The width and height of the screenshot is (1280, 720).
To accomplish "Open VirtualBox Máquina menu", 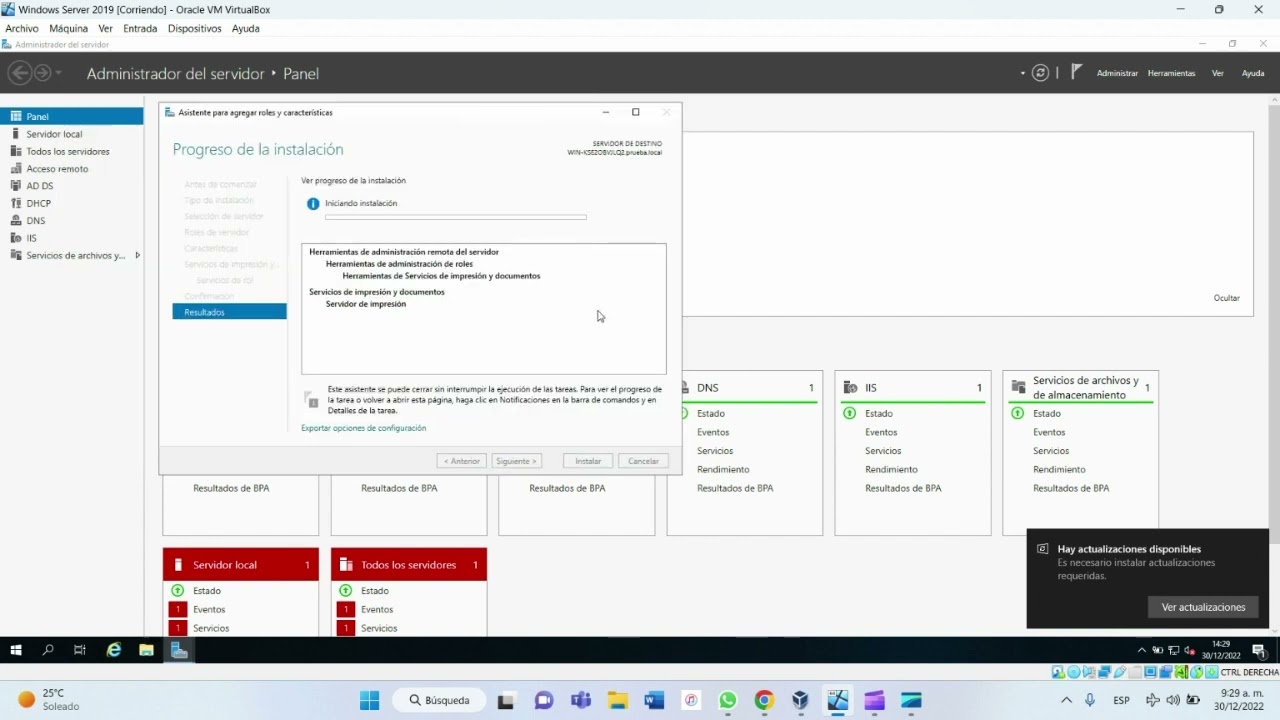I will pyautogui.click(x=68, y=28).
